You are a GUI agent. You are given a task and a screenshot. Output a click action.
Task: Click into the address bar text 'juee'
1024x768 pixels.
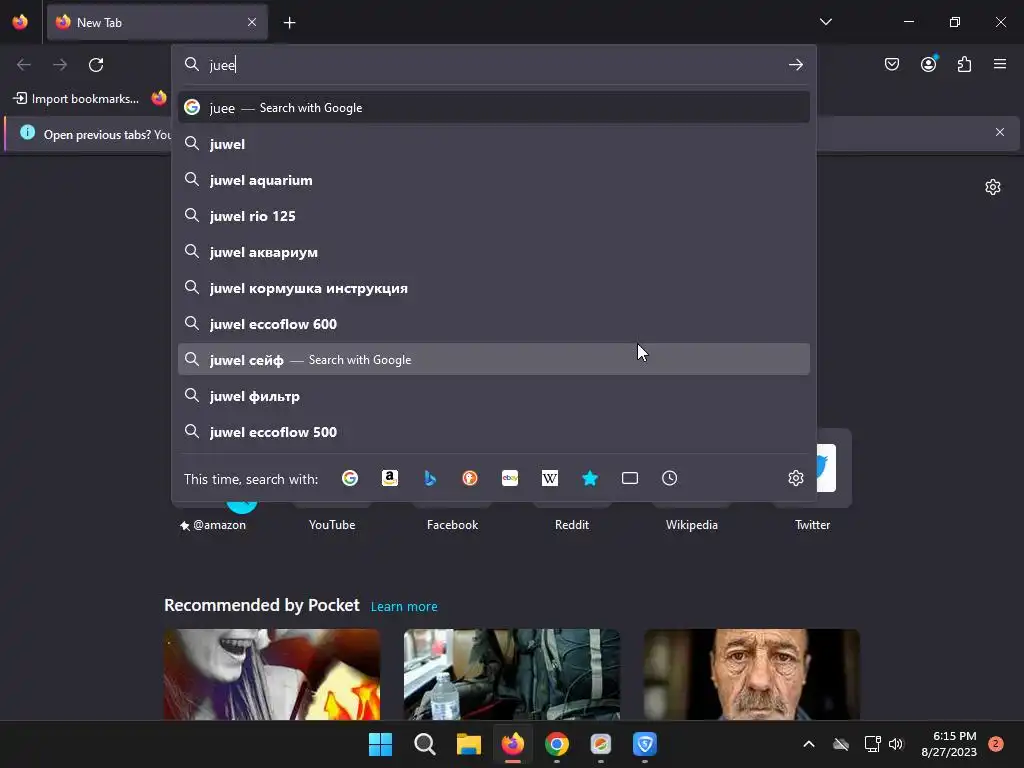point(222,65)
